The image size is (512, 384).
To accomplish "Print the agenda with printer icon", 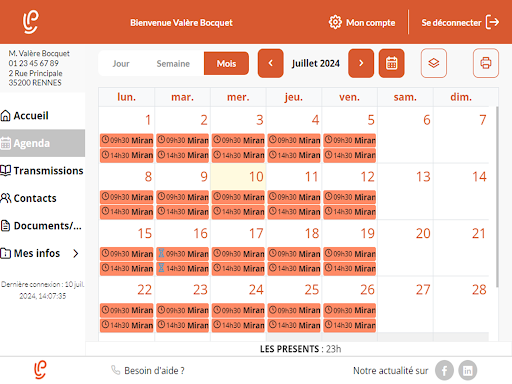I will click(x=486, y=63).
